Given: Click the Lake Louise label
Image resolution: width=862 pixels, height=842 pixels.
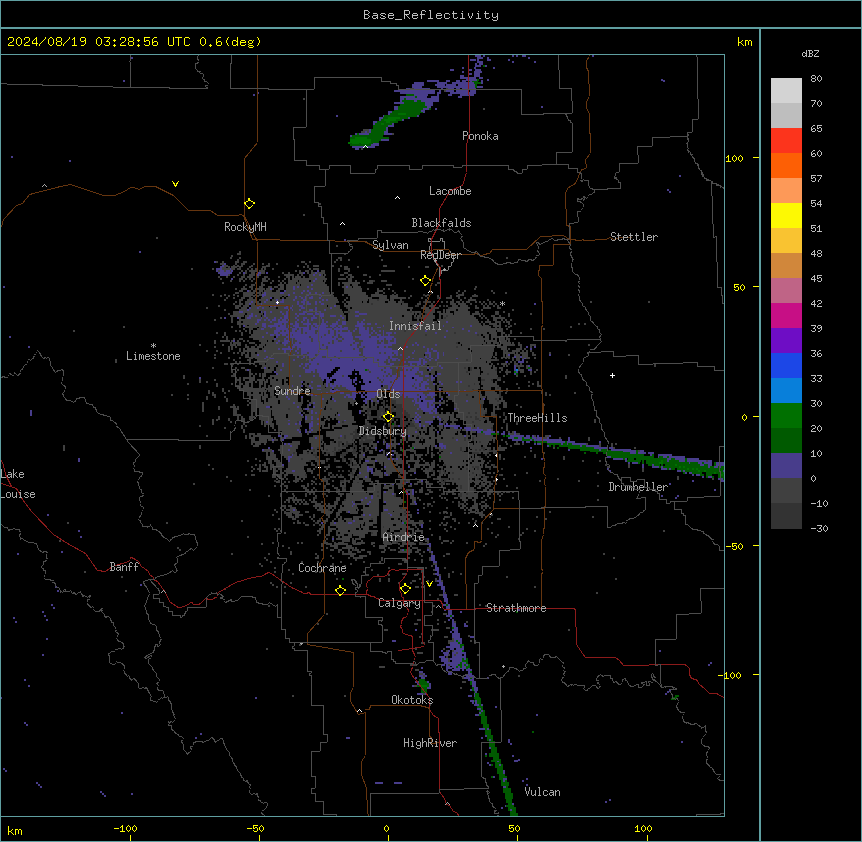Looking at the screenshot, I should [18, 484].
